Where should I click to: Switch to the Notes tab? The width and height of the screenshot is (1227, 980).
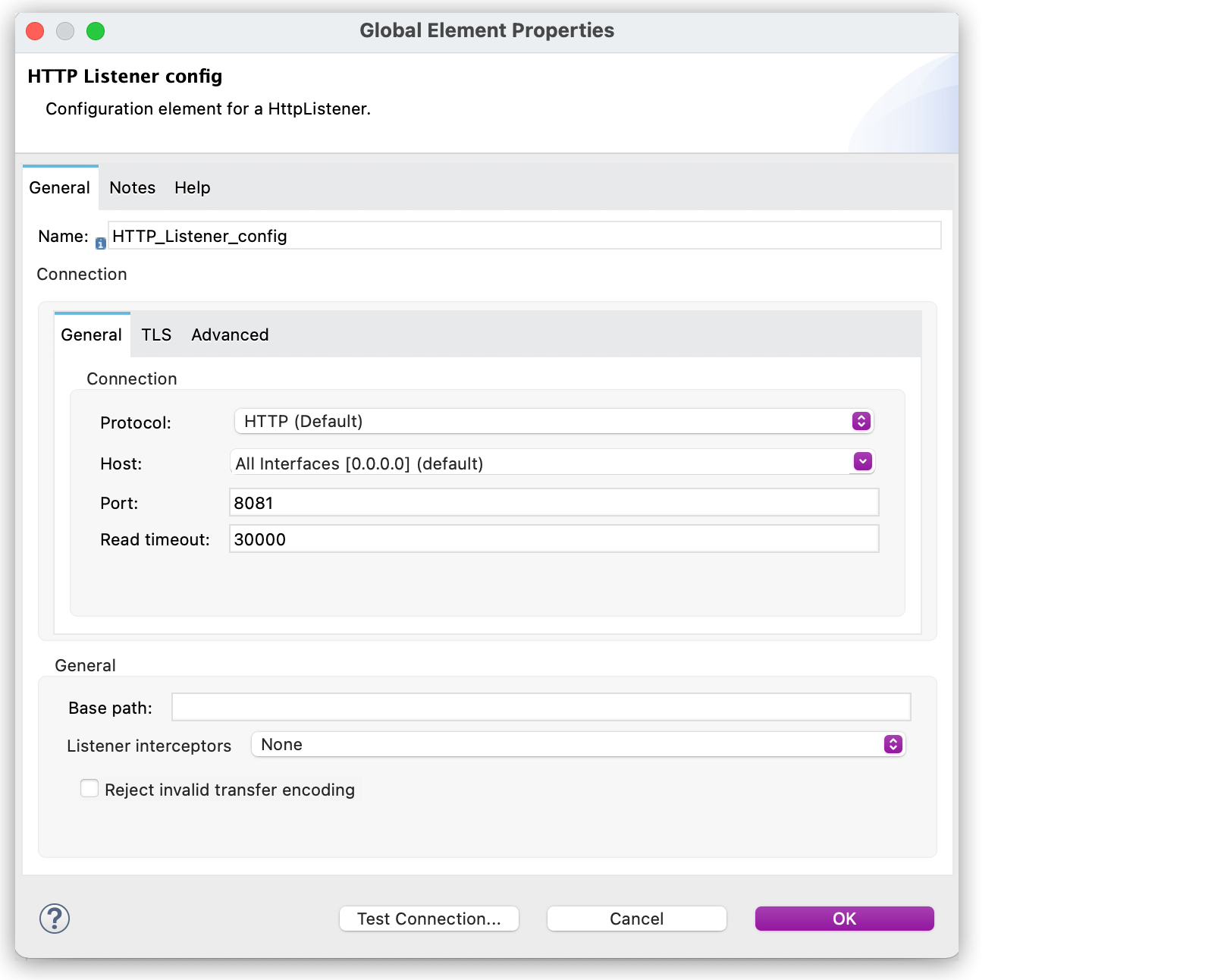click(132, 187)
